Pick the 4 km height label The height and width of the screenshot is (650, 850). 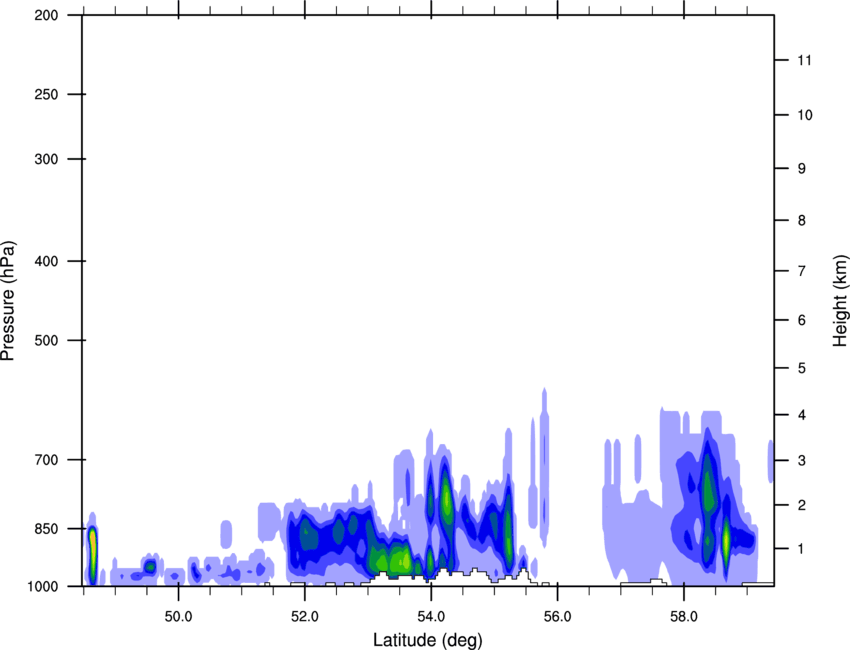point(802,415)
